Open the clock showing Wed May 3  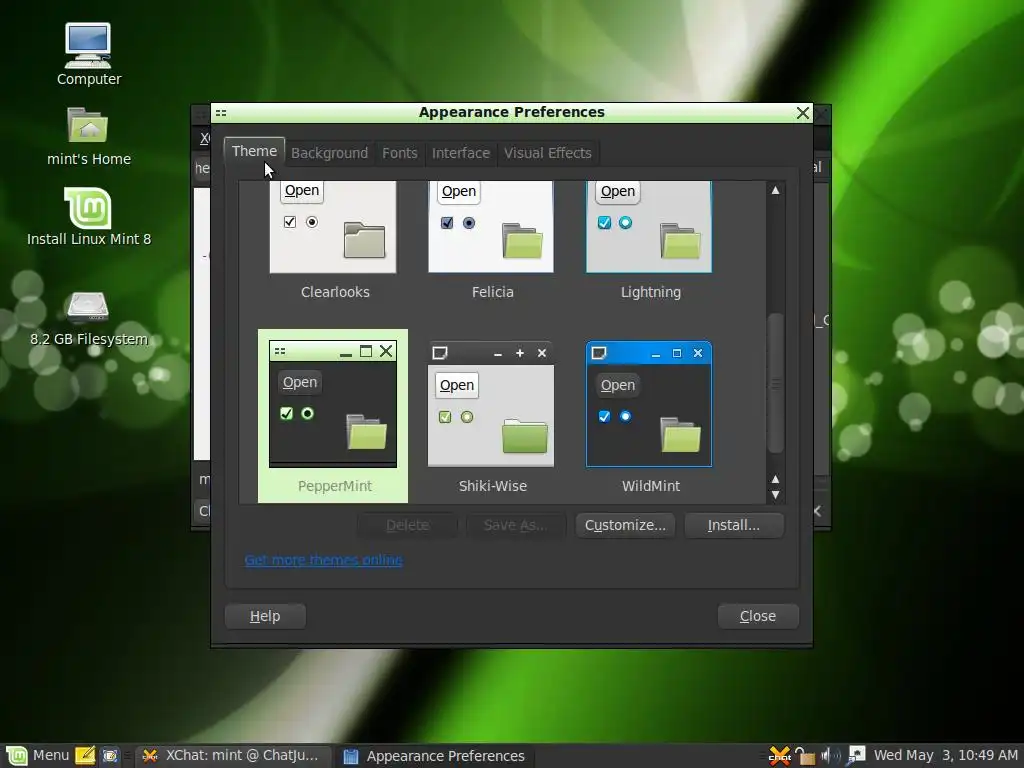946,756
